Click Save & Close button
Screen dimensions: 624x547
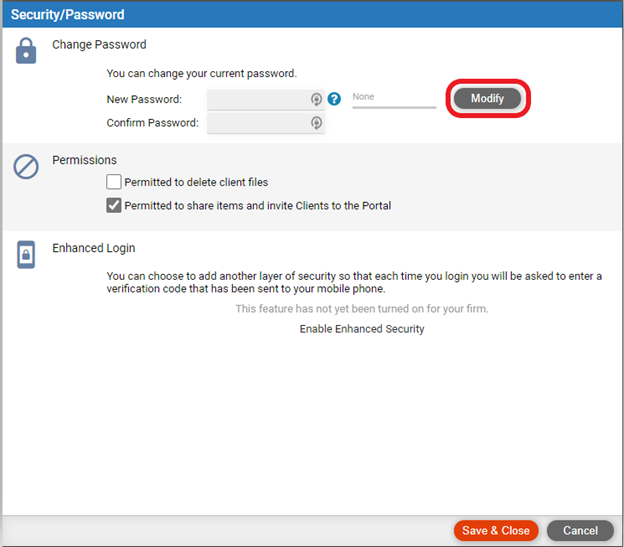click(496, 530)
